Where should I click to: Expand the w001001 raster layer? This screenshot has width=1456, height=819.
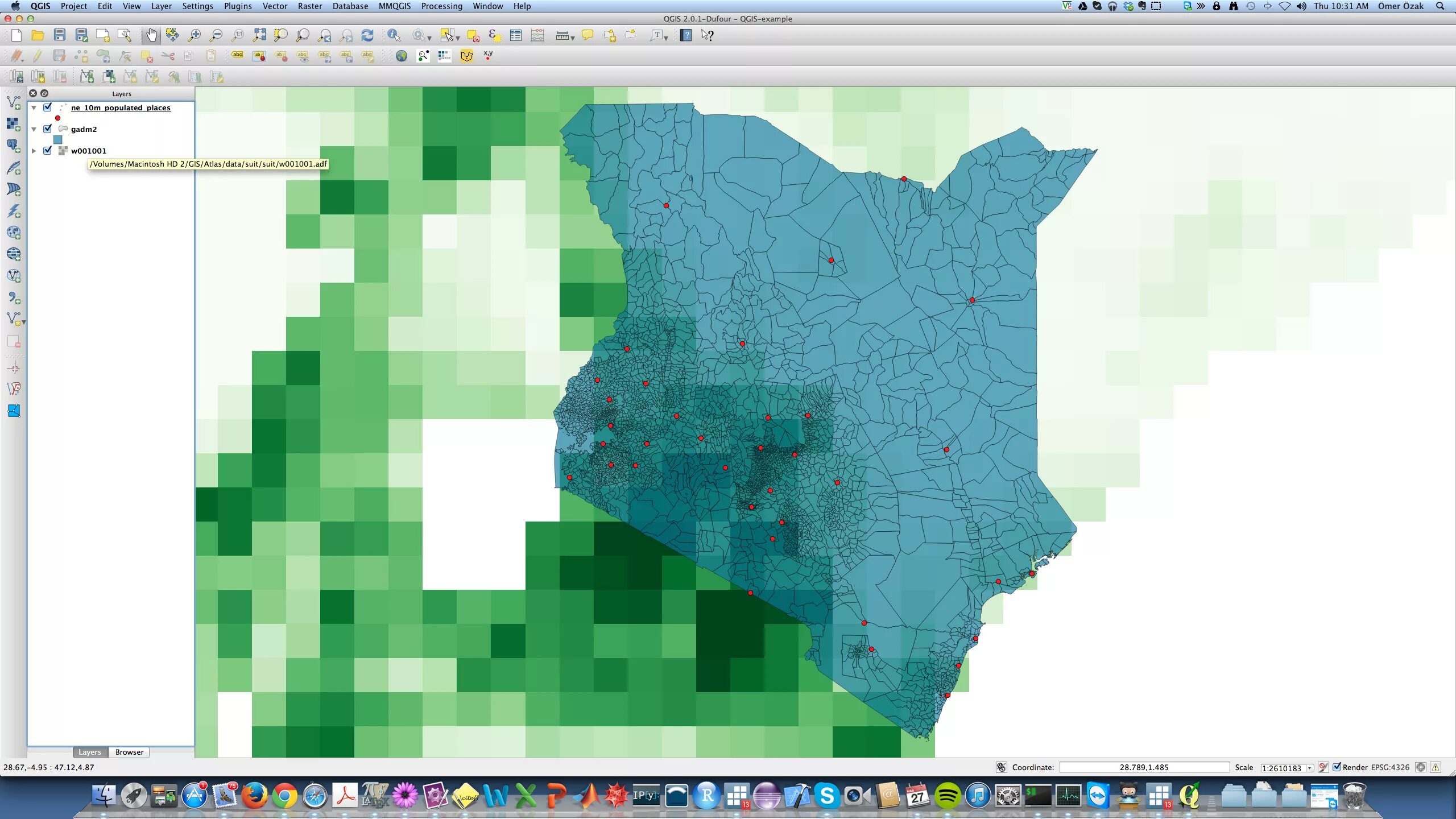(x=34, y=151)
